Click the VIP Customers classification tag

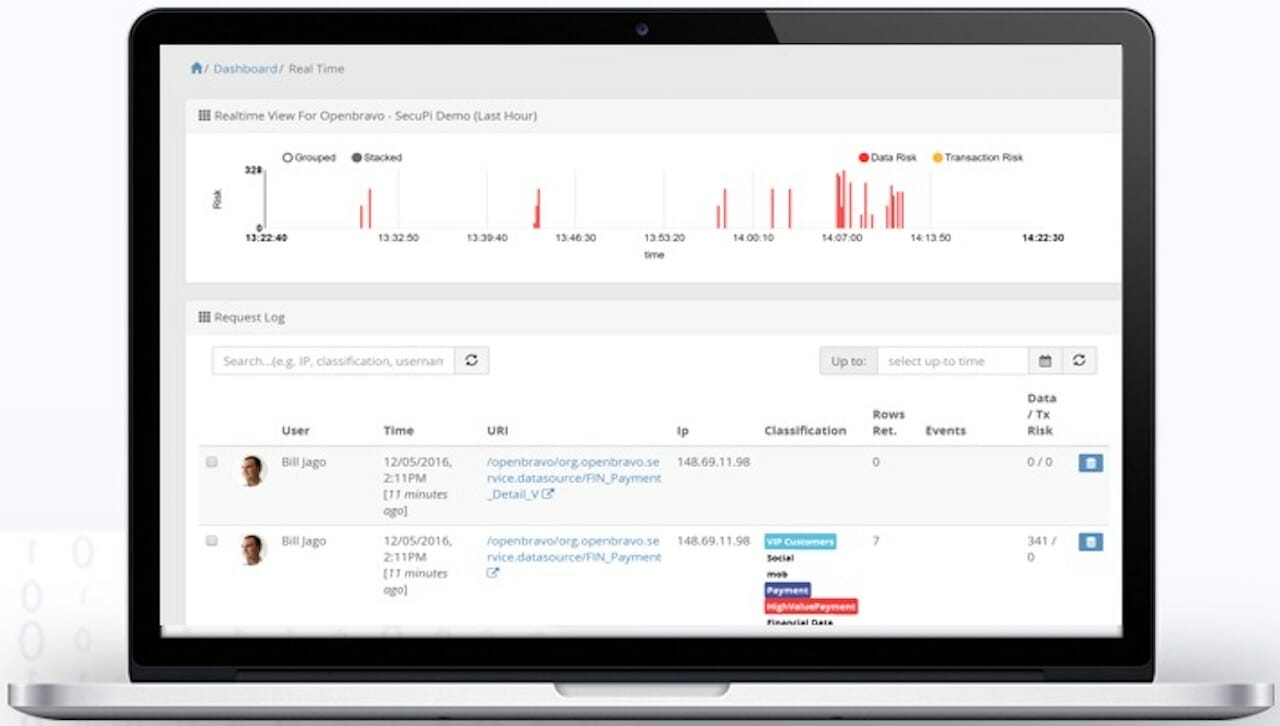click(x=799, y=541)
